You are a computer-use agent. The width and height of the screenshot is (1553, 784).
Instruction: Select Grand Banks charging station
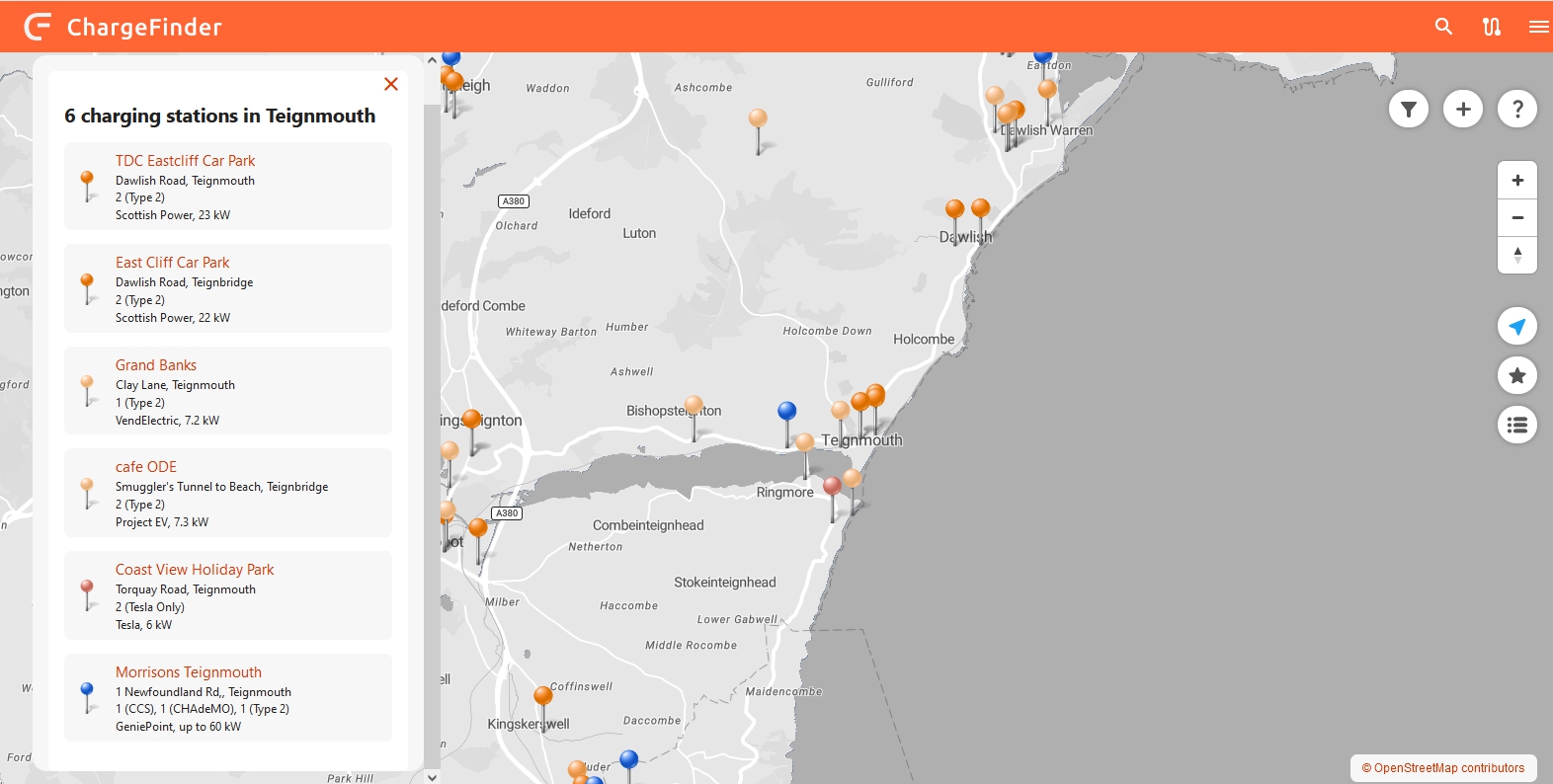[x=156, y=365]
